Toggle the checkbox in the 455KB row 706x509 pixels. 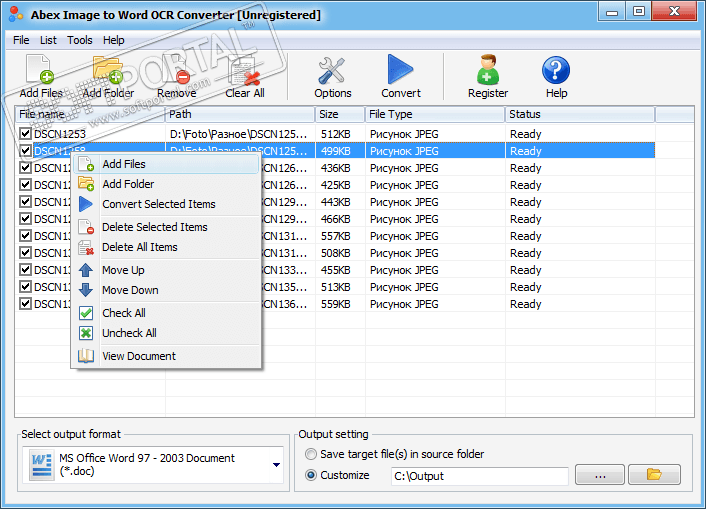click(x=25, y=269)
